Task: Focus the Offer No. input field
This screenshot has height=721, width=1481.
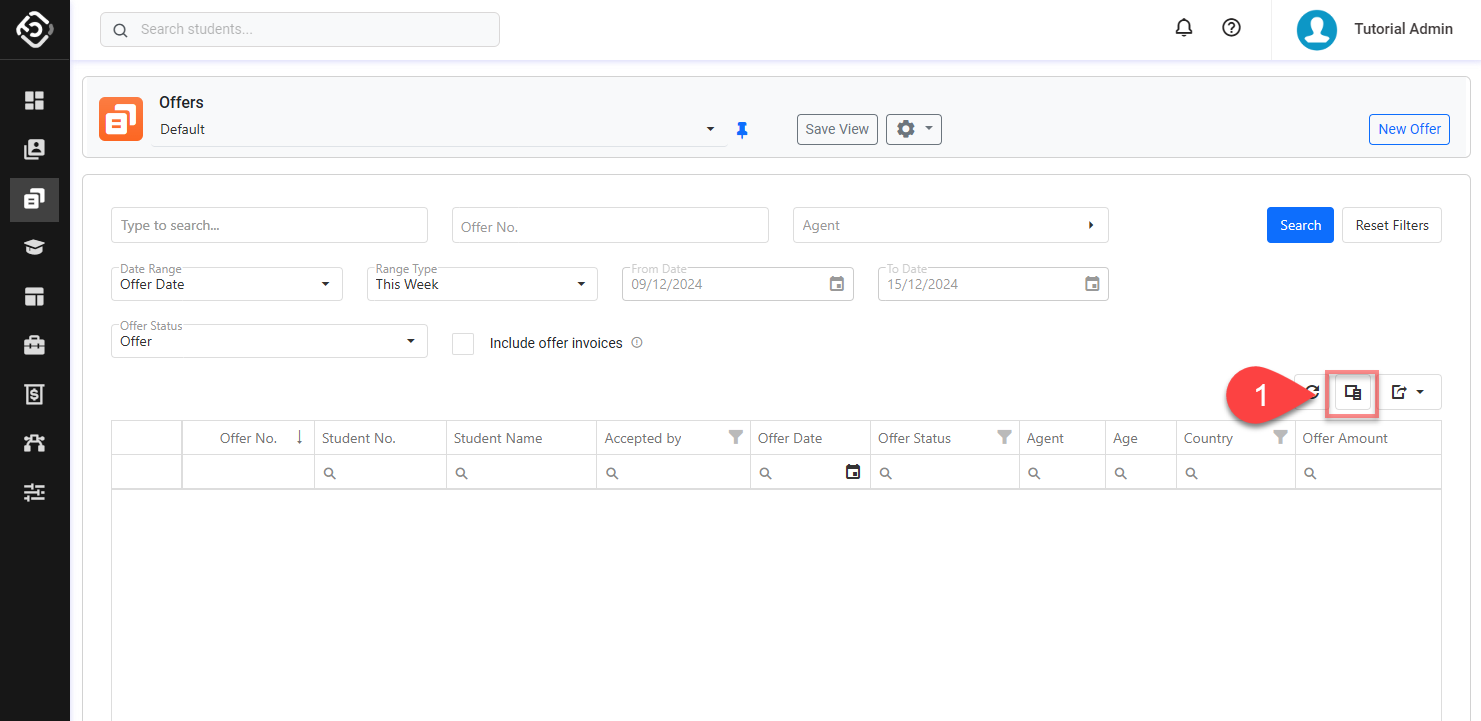Action: tap(610, 225)
